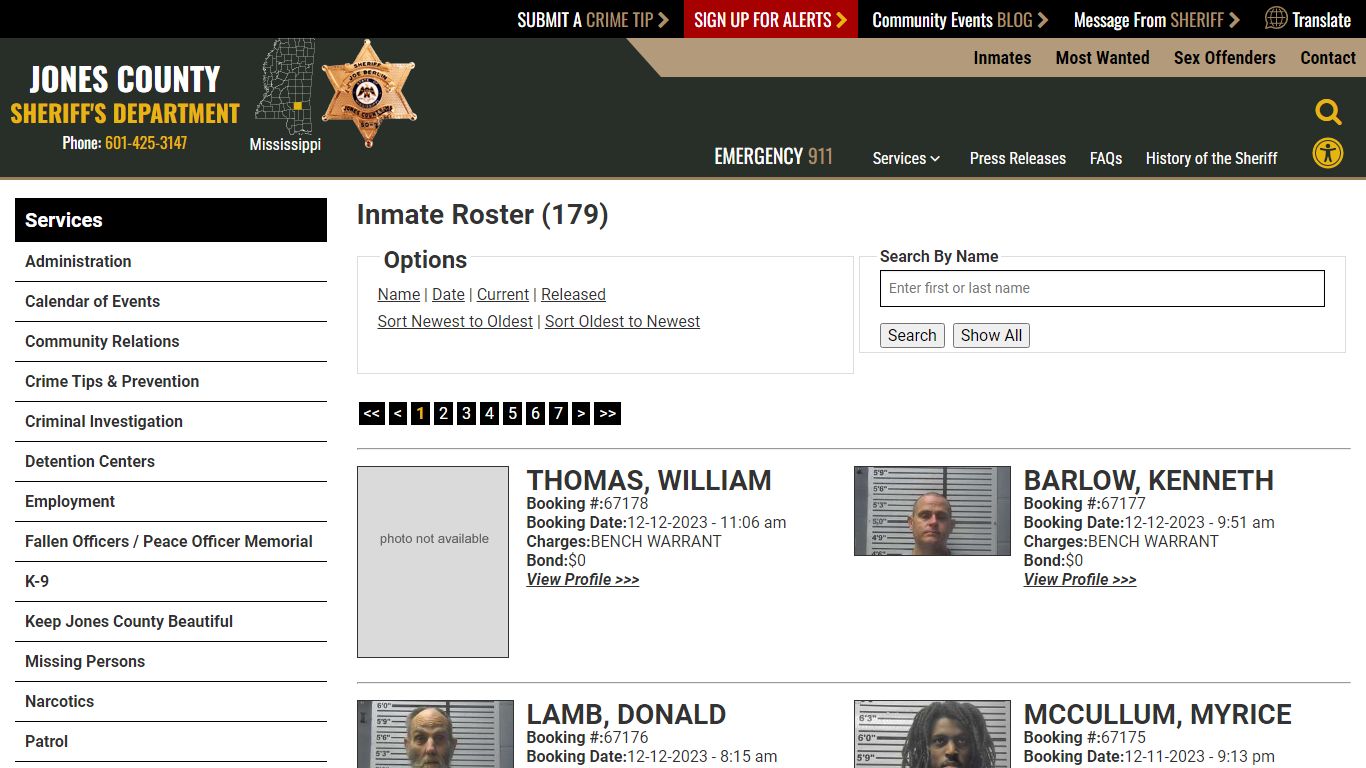Open Patrol sidebar link

(171, 742)
